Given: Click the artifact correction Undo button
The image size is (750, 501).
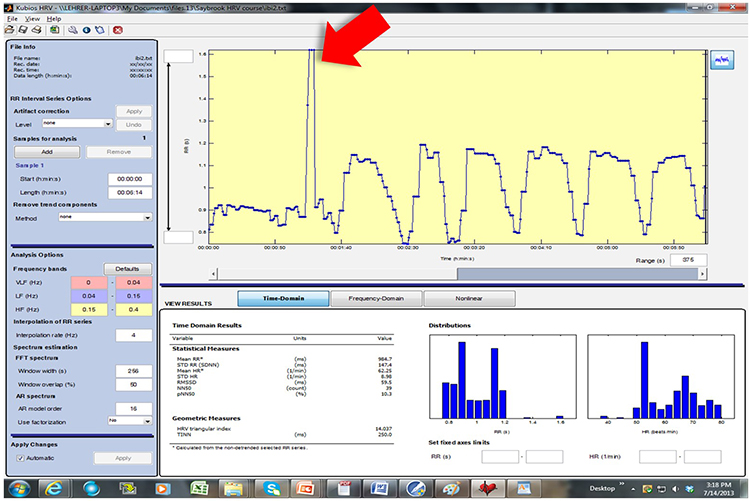Looking at the screenshot, I should pos(134,124).
